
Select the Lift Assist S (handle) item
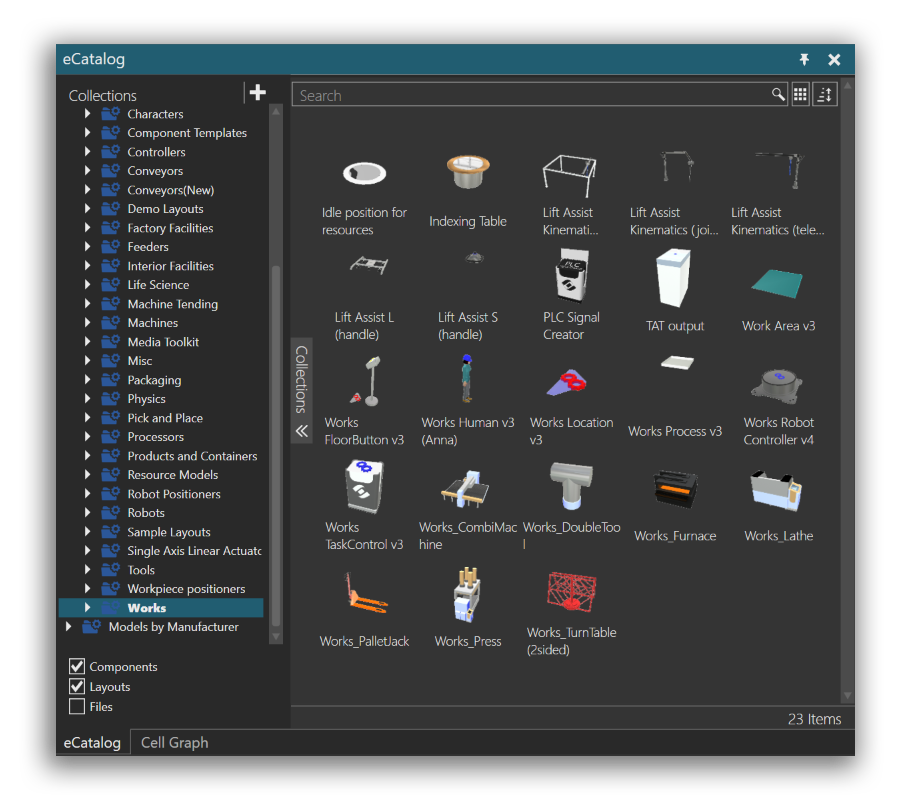tap(468, 296)
